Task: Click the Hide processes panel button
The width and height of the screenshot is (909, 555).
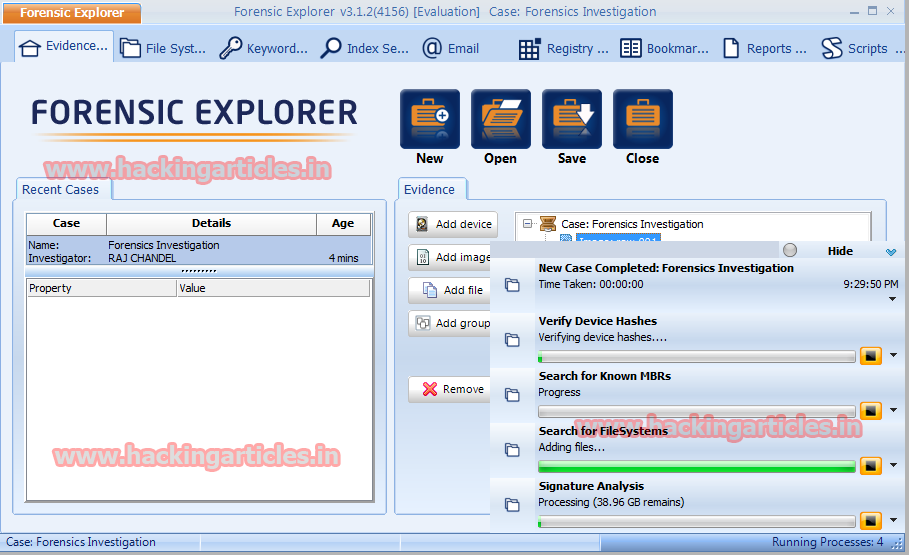Action: (x=840, y=251)
